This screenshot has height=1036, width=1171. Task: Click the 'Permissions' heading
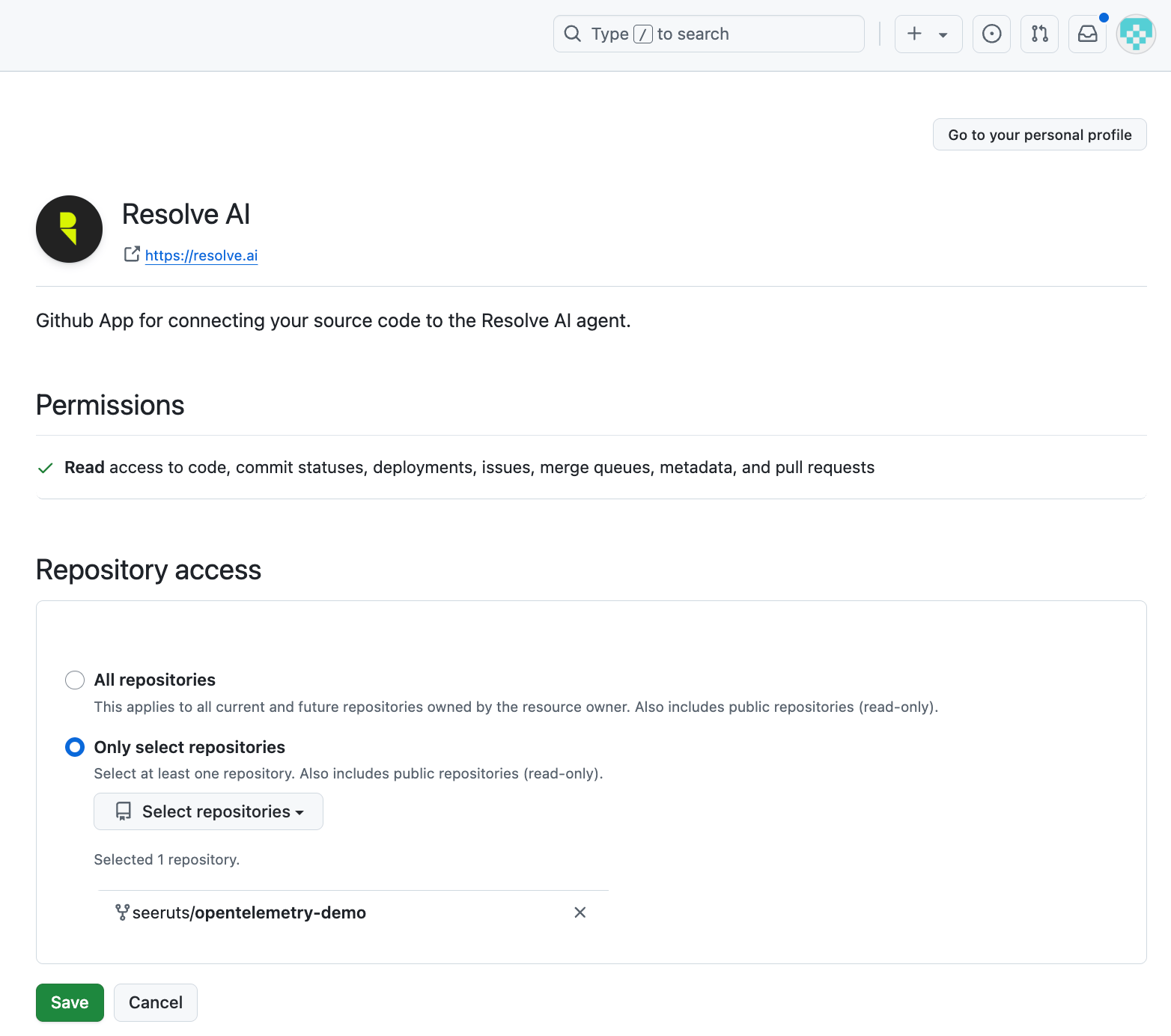pos(110,405)
